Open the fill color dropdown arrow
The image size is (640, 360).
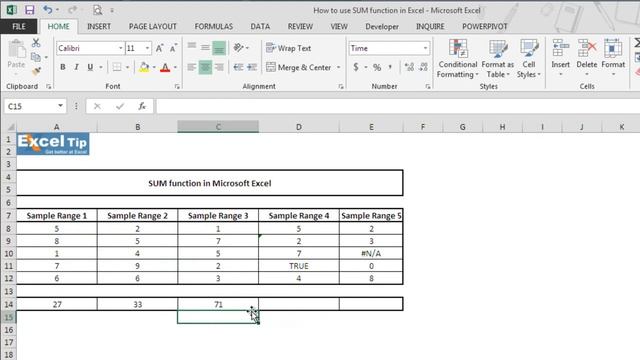[154, 67]
